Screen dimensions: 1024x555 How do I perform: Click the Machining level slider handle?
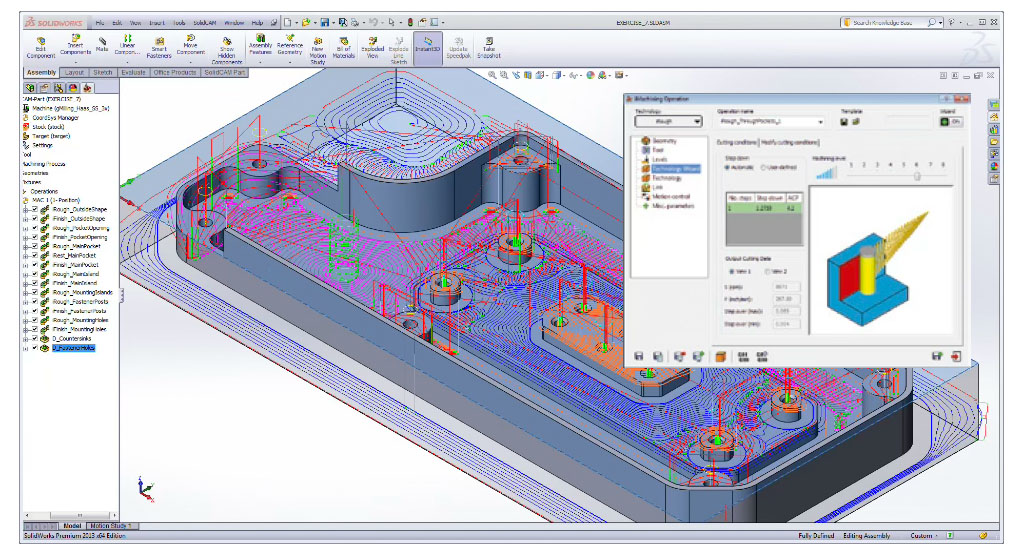(917, 176)
